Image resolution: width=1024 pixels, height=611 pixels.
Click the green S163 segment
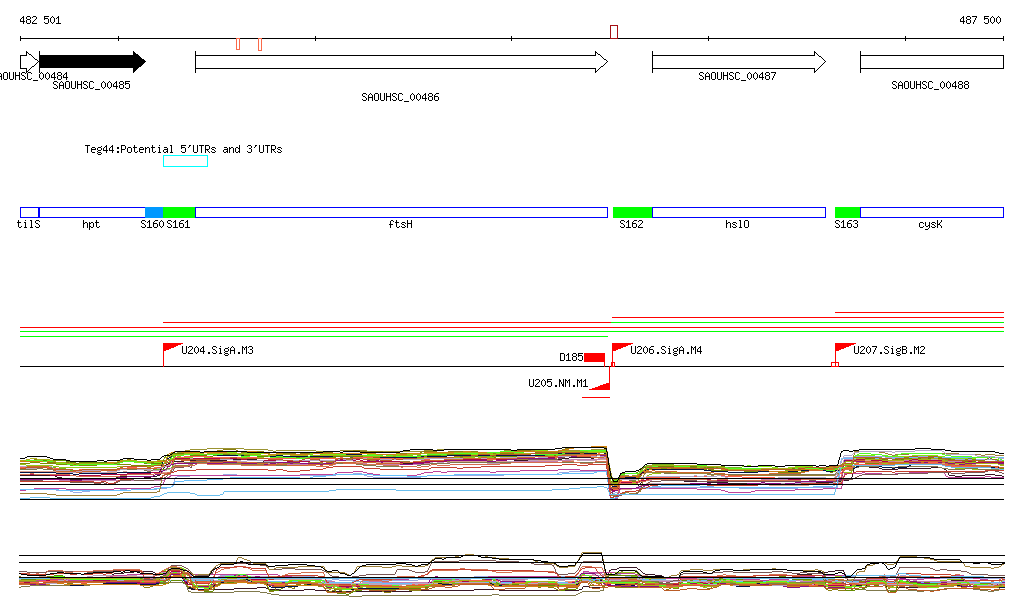coord(847,213)
